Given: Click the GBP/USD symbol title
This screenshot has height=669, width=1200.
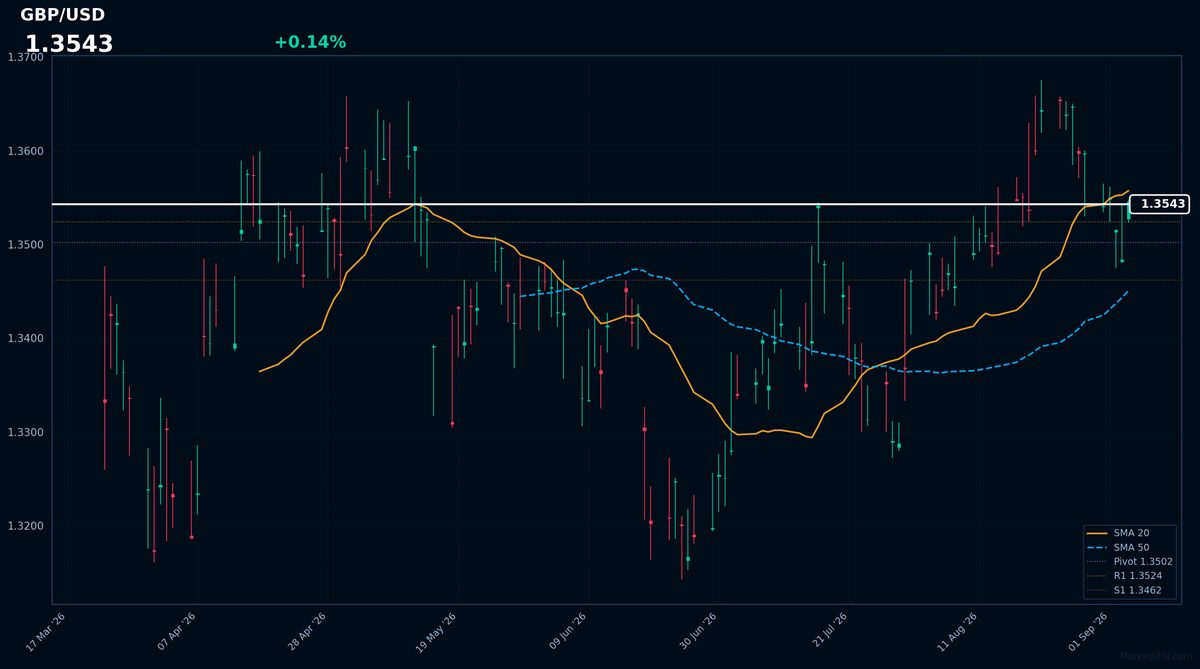Looking at the screenshot, I should coord(62,15).
